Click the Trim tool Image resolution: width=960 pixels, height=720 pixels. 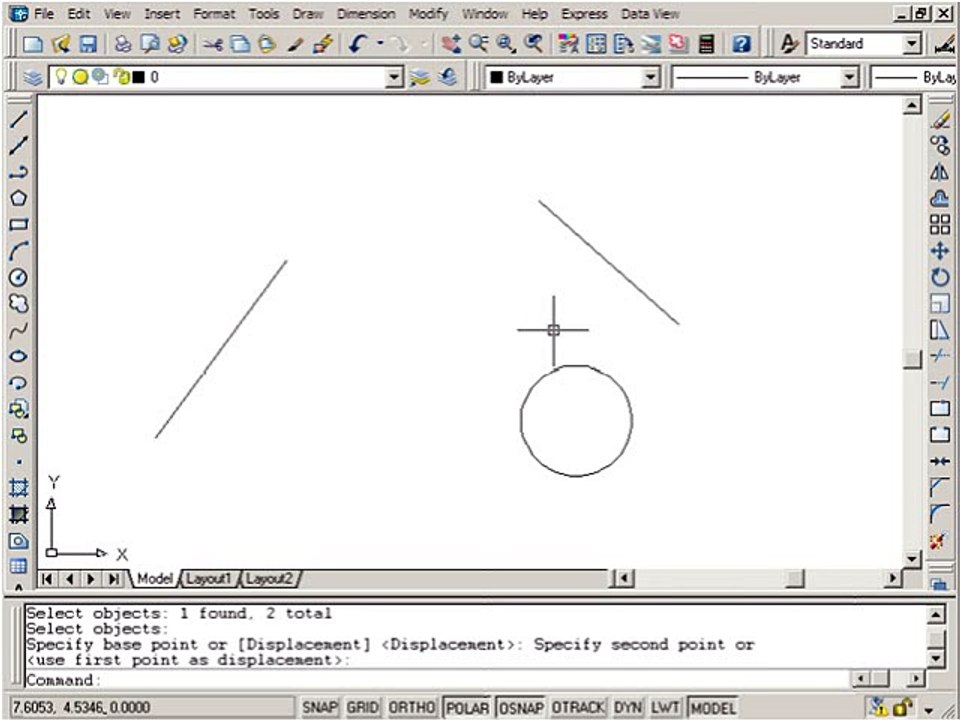[x=940, y=356]
